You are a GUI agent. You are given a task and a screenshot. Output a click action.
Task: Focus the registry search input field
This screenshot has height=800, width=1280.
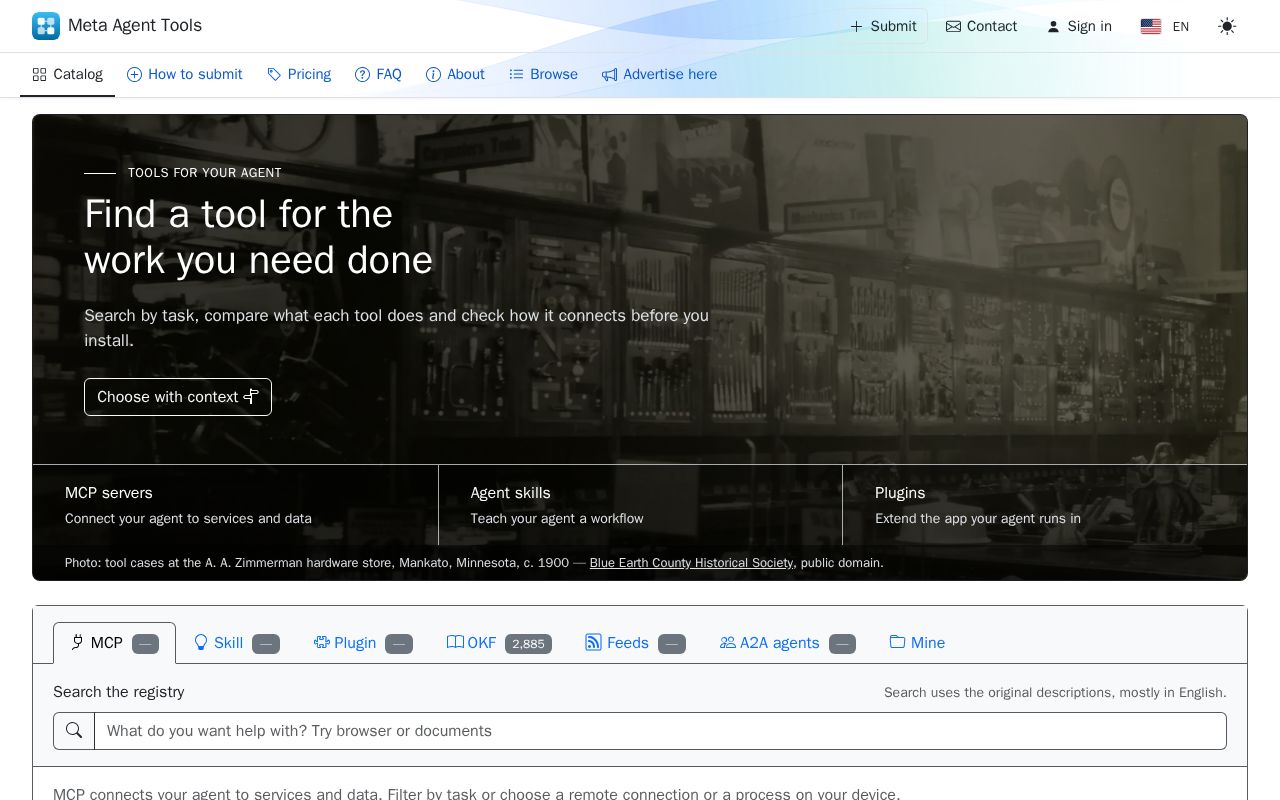(x=660, y=731)
